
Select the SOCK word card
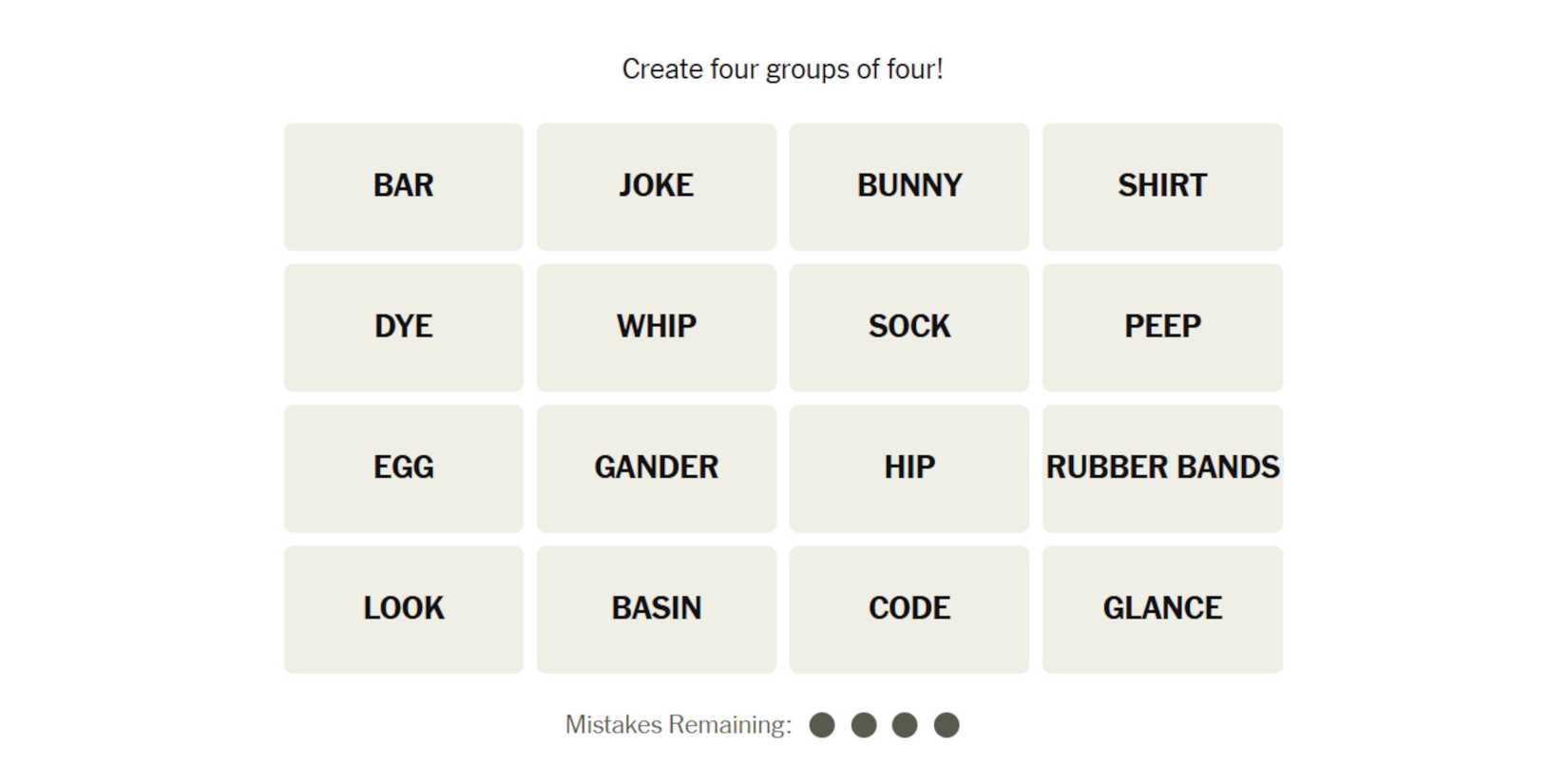tap(908, 327)
